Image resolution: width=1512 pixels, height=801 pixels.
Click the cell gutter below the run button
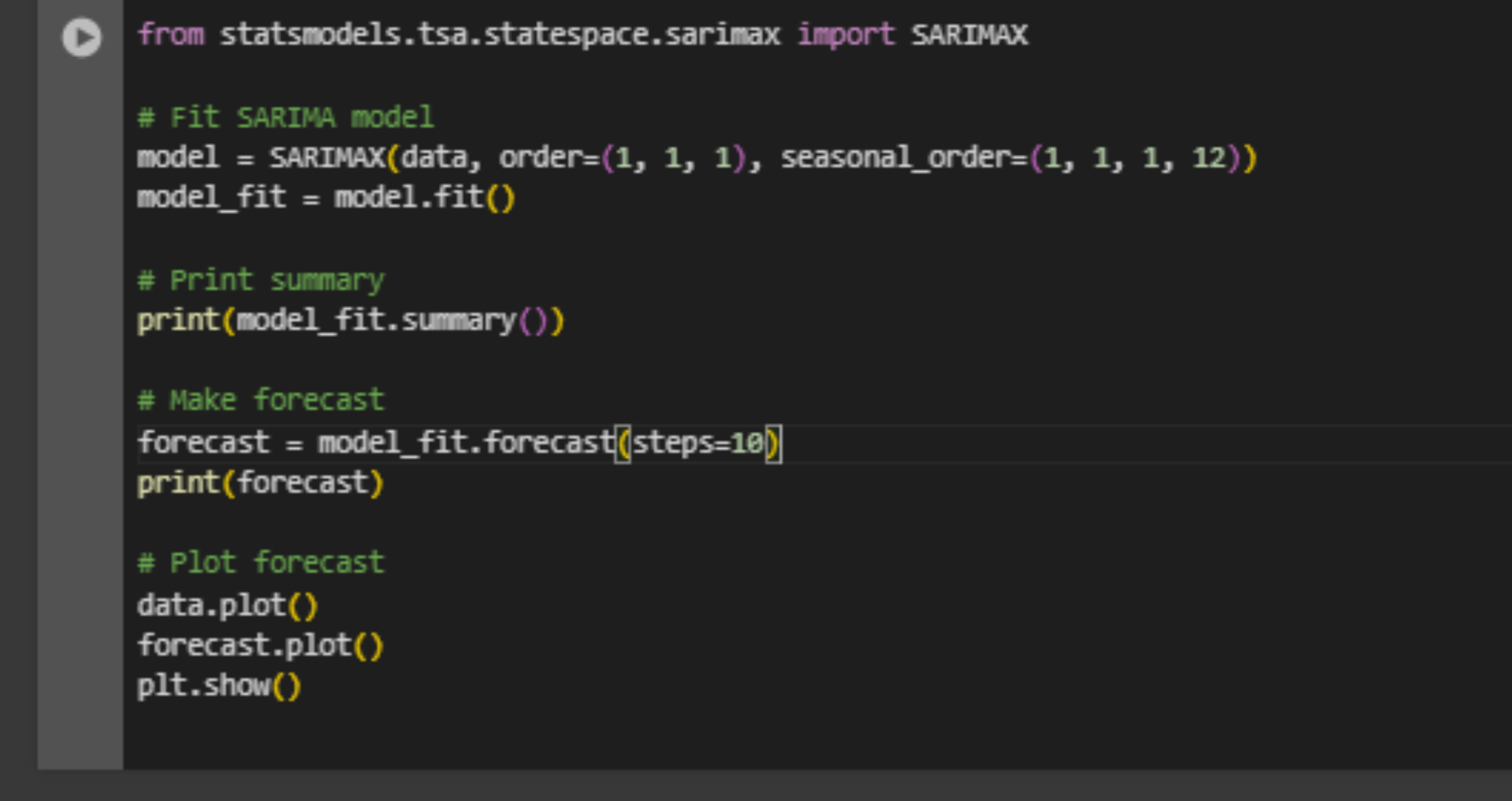[81, 391]
